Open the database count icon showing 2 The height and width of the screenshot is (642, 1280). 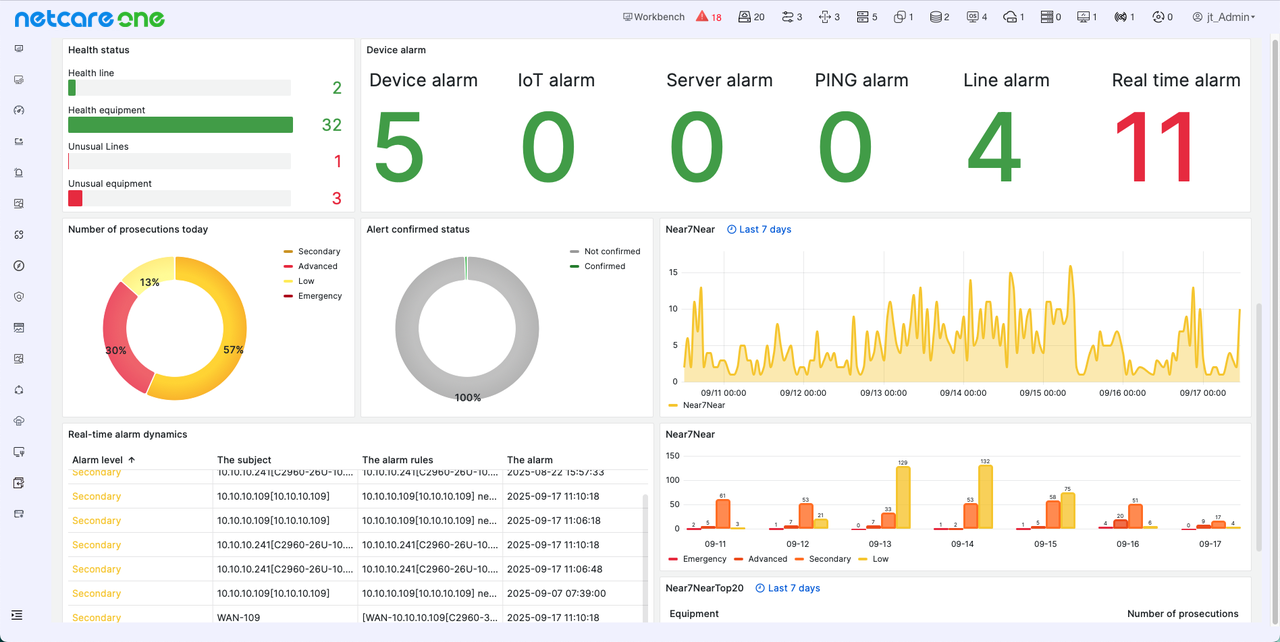939,17
